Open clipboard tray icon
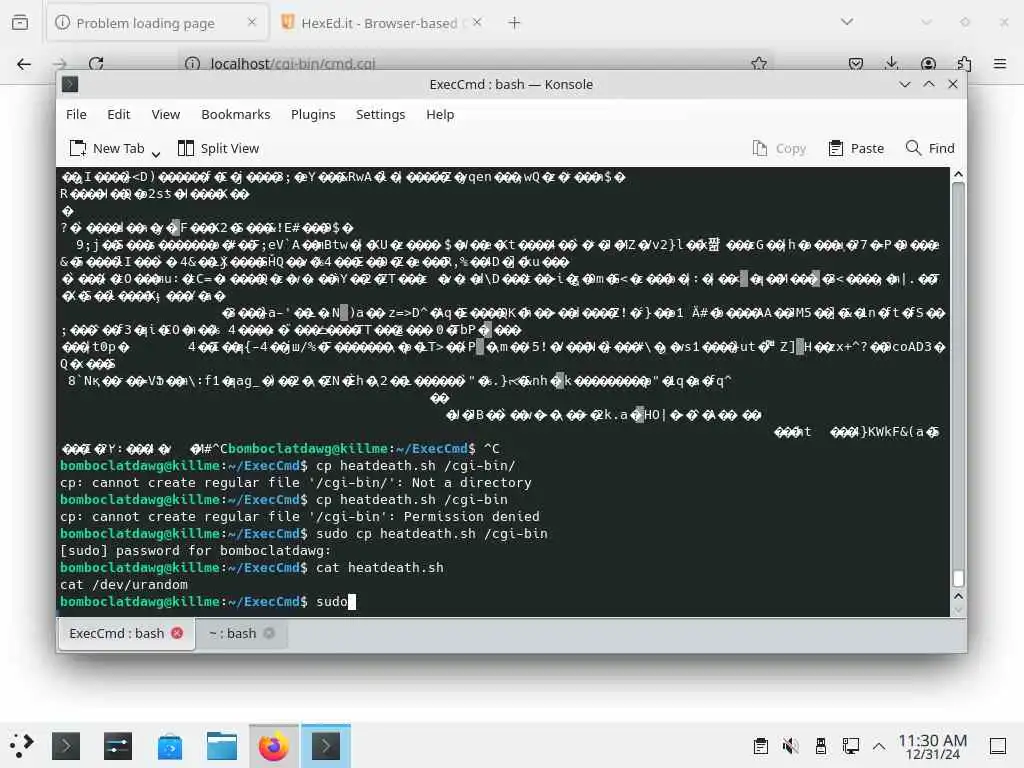 (760, 746)
